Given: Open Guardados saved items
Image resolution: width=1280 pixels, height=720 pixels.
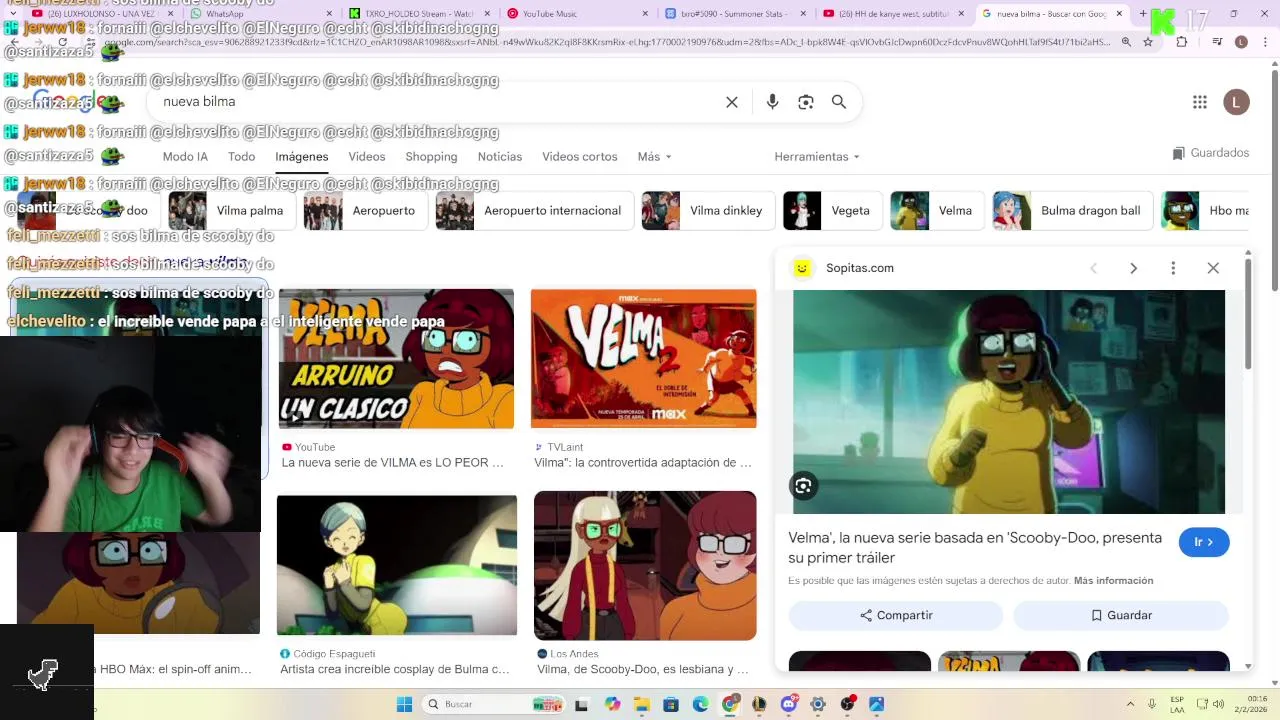Looking at the screenshot, I should click(x=1211, y=153).
